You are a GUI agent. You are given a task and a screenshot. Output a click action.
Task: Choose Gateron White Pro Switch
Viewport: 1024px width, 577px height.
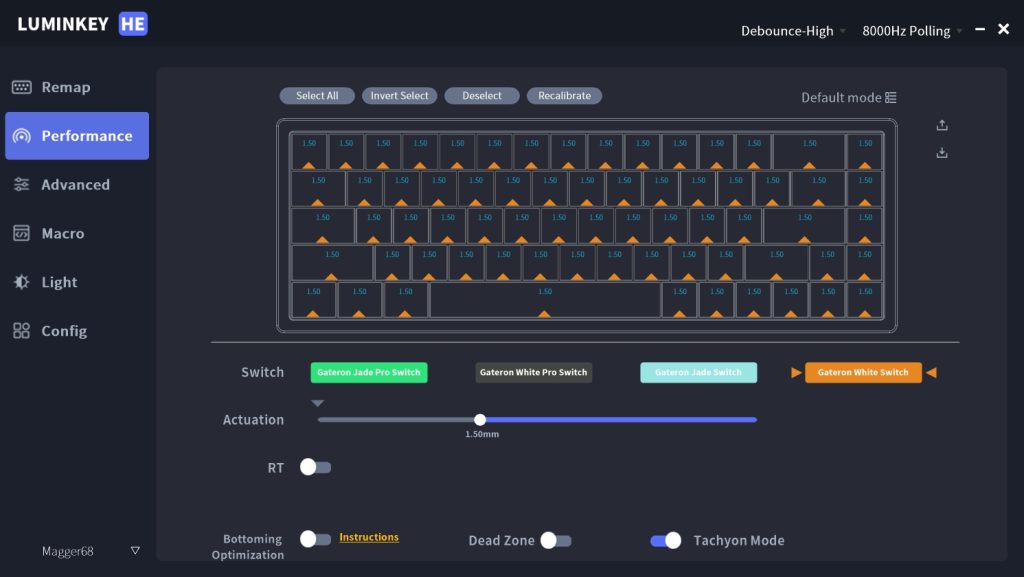pos(534,373)
